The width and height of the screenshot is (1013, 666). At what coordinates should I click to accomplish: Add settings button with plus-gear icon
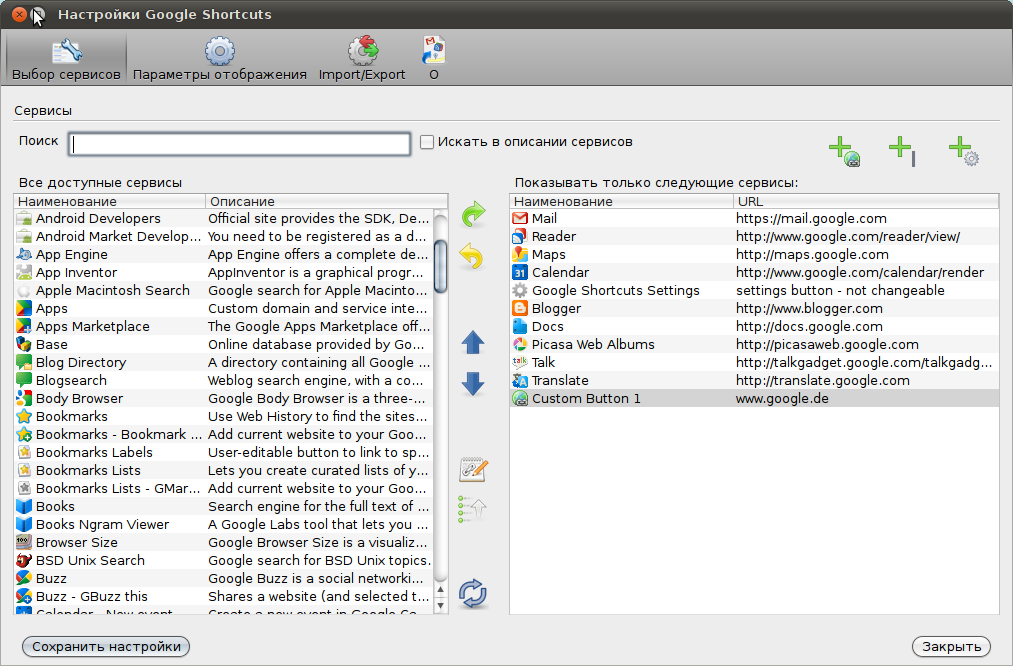[964, 151]
